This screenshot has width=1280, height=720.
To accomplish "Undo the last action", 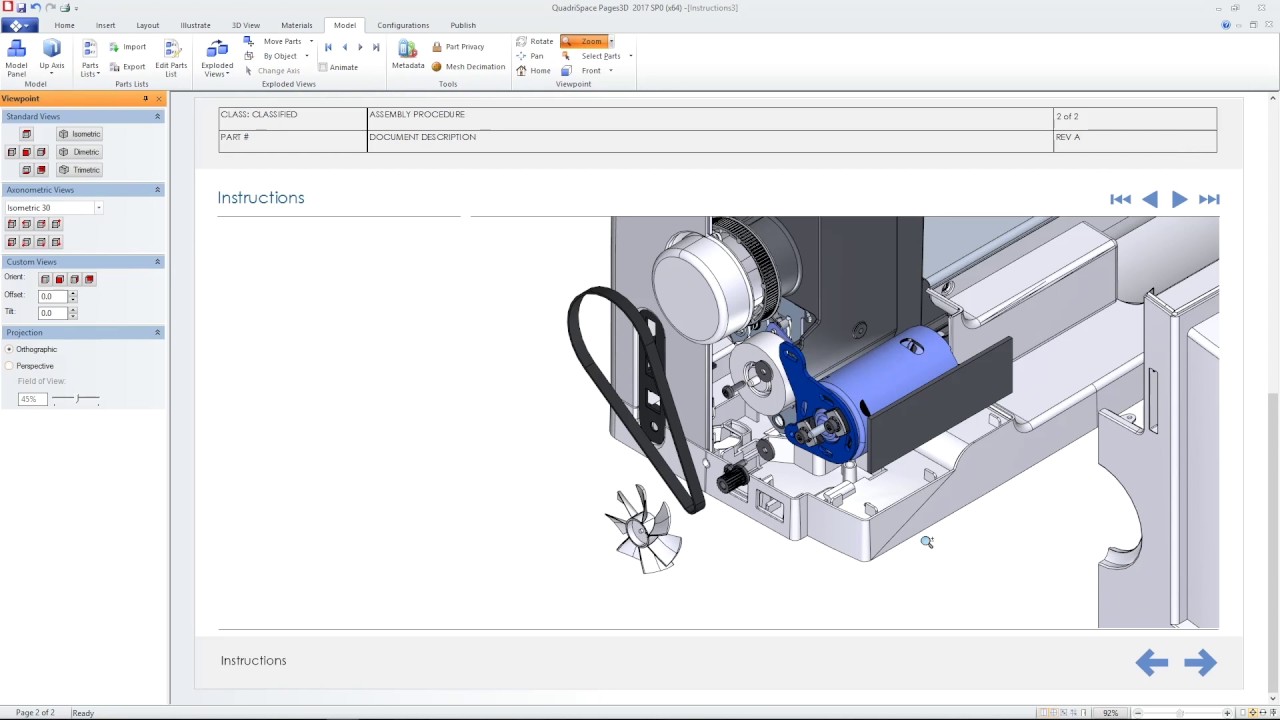I will point(36,7).
